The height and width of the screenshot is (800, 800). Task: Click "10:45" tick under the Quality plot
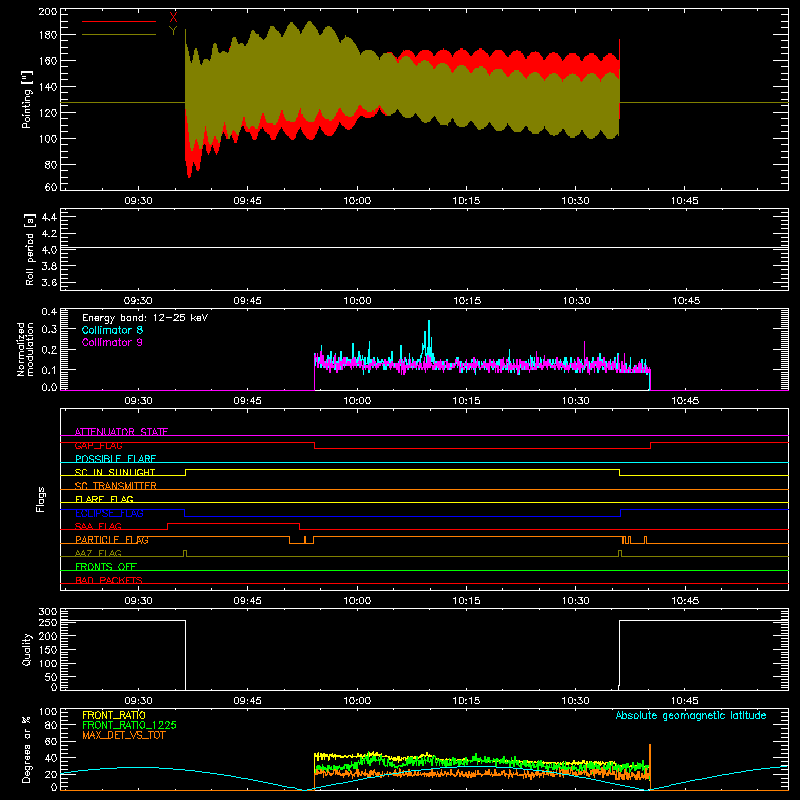[685, 701]
